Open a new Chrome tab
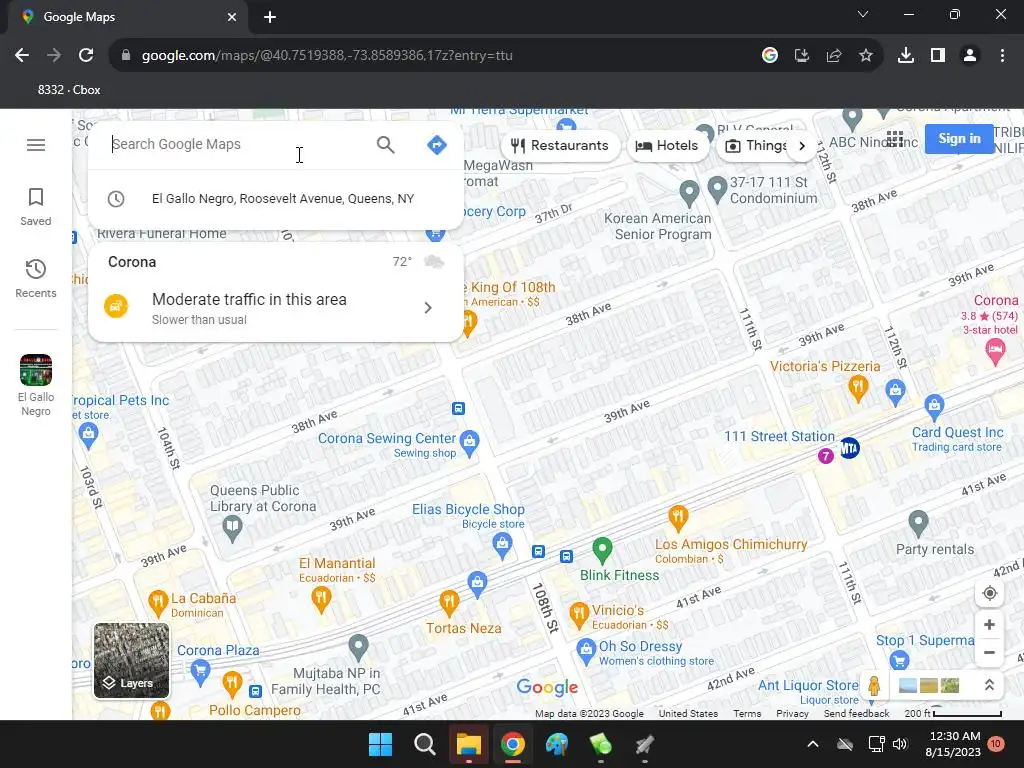 point(270,17)
